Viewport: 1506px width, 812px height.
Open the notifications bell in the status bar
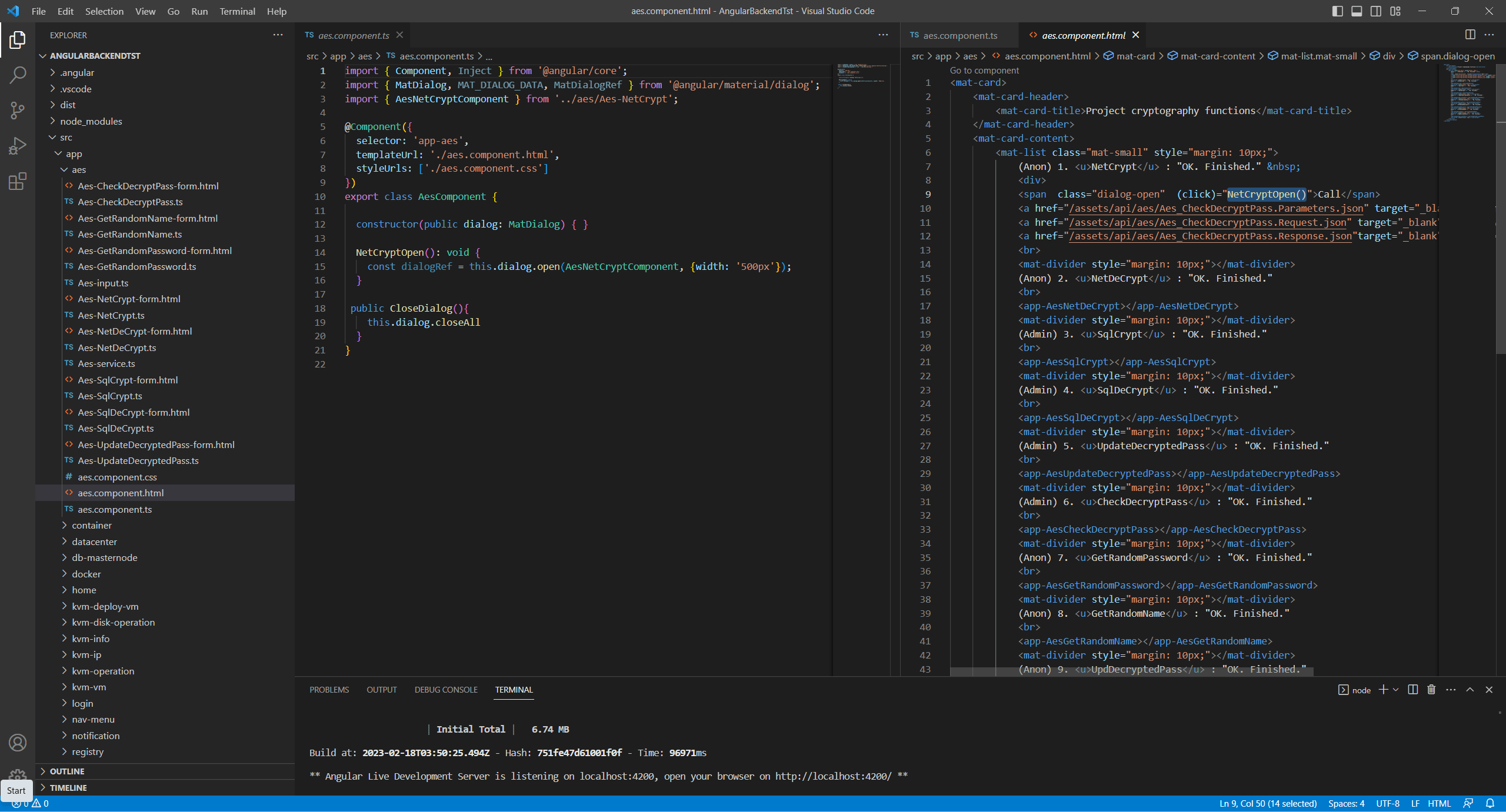tap(1490, 803)
